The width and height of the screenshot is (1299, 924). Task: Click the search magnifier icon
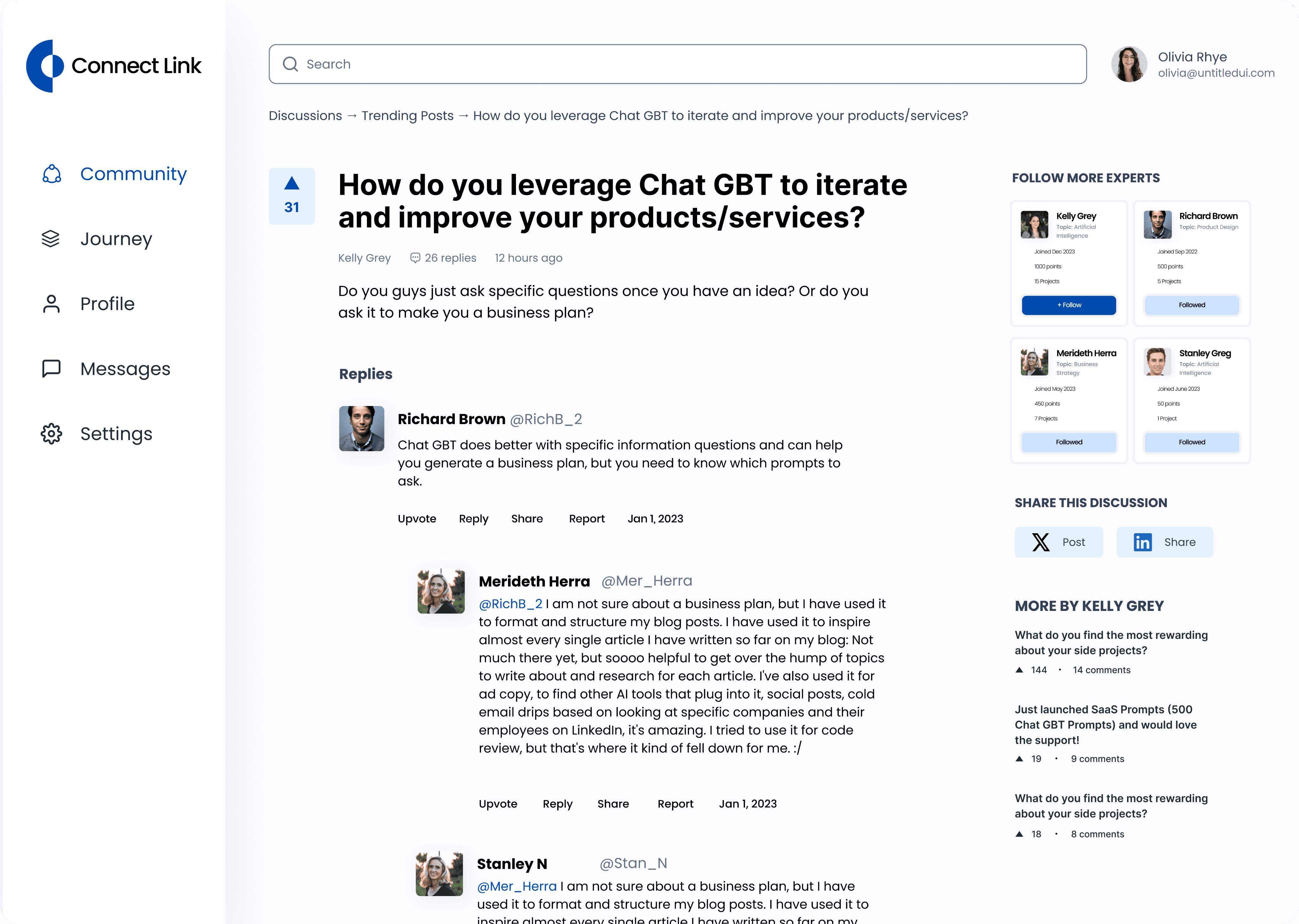coord(290,64)
